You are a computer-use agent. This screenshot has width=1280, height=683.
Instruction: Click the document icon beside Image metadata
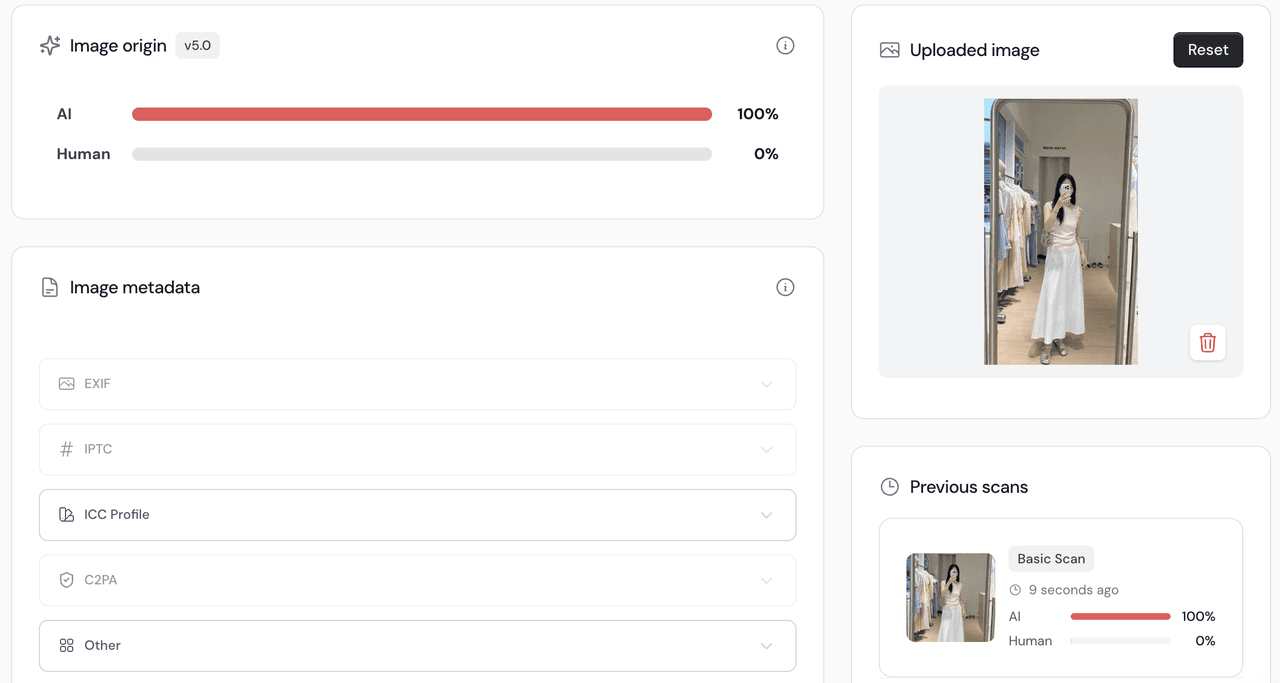pos(50,288)
